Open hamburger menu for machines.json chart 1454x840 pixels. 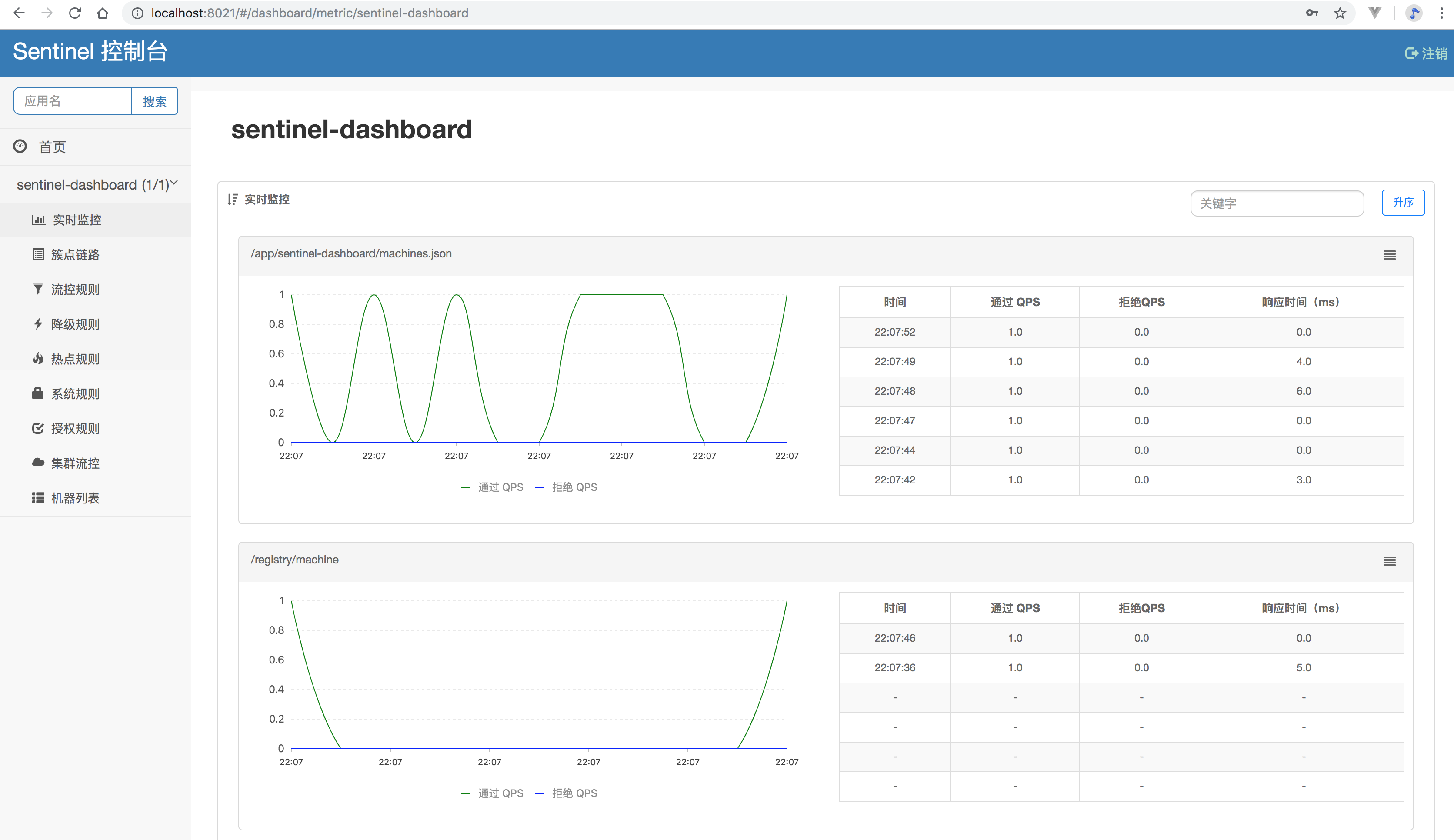(1389, 255)
